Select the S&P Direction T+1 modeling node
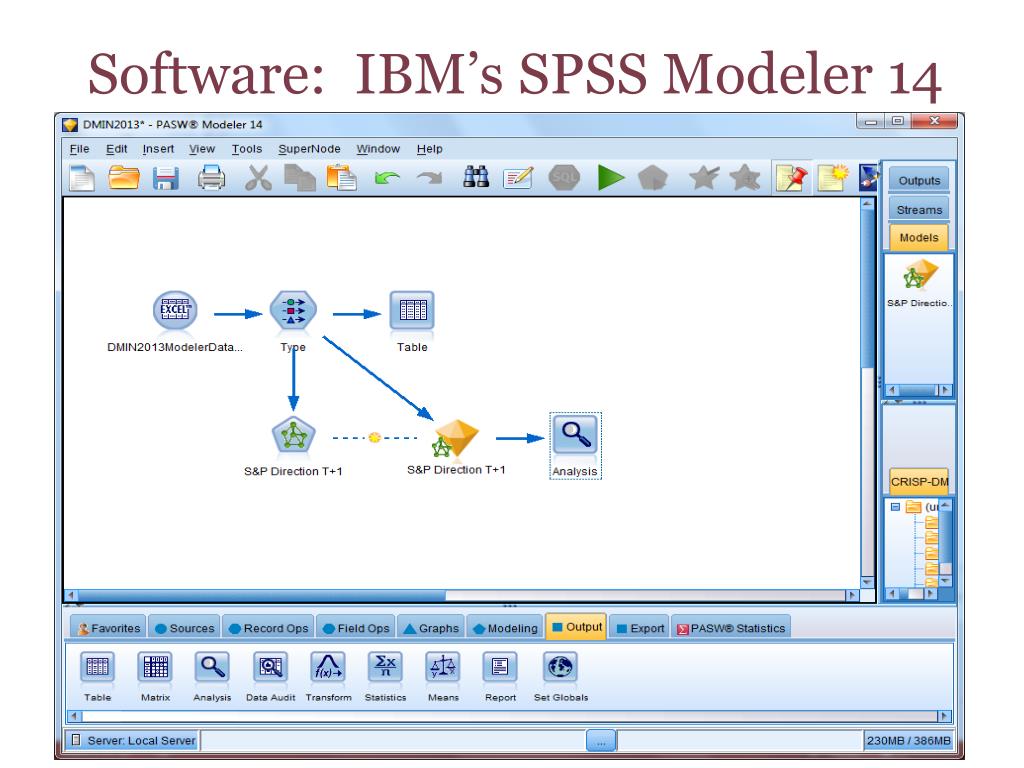 pos(293,436)
